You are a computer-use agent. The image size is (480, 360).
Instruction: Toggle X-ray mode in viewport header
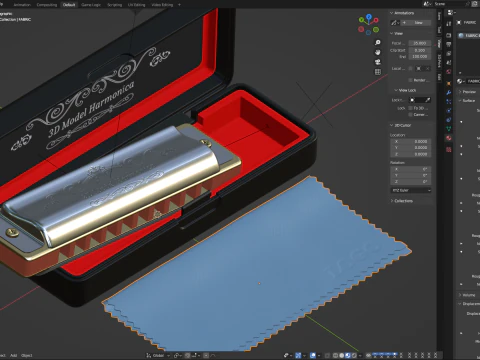pyautogui.click(x=327, y=355)
